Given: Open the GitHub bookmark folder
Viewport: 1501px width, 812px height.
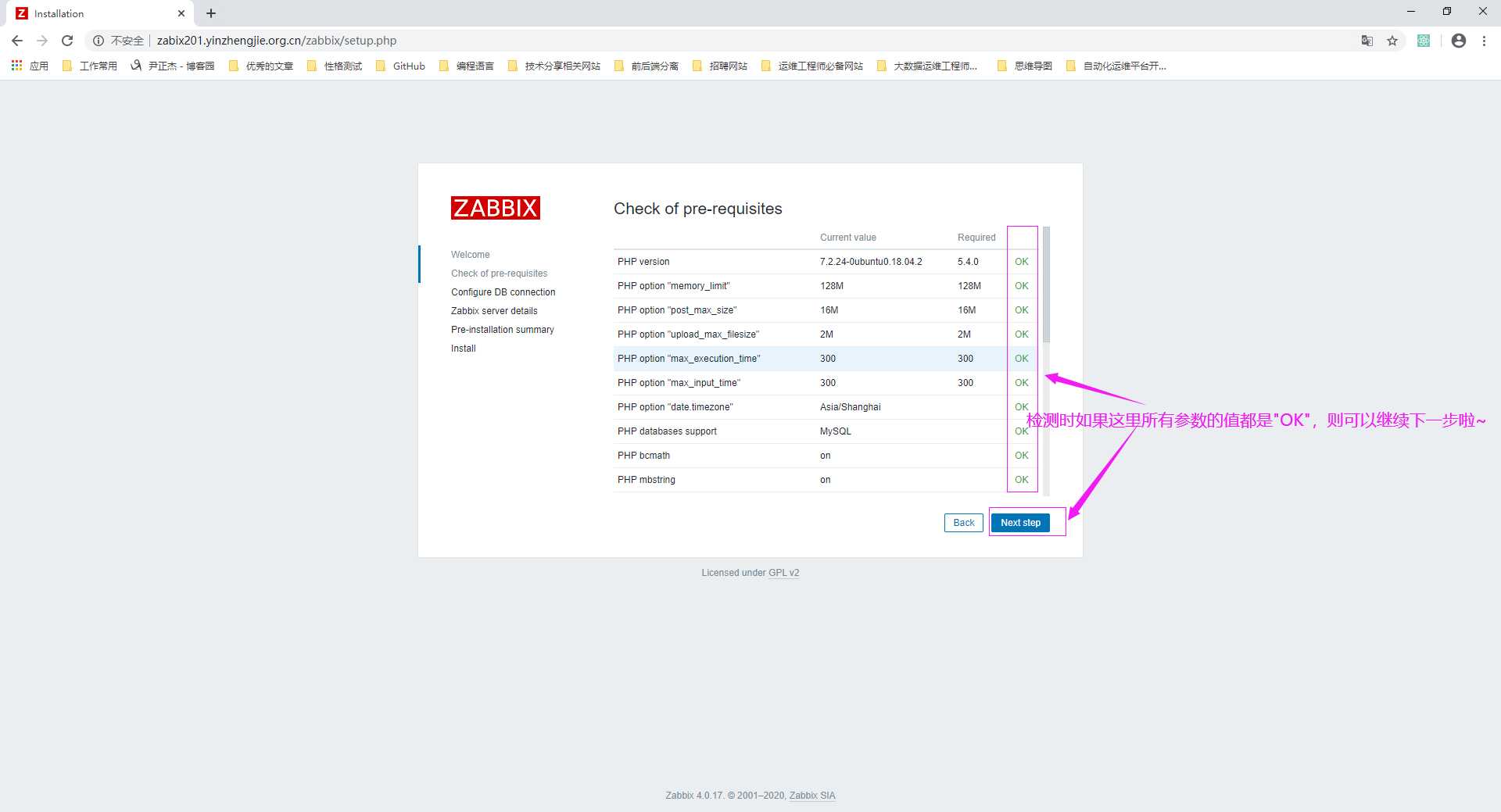Looking at the screenshot, I should coord(400,66).
